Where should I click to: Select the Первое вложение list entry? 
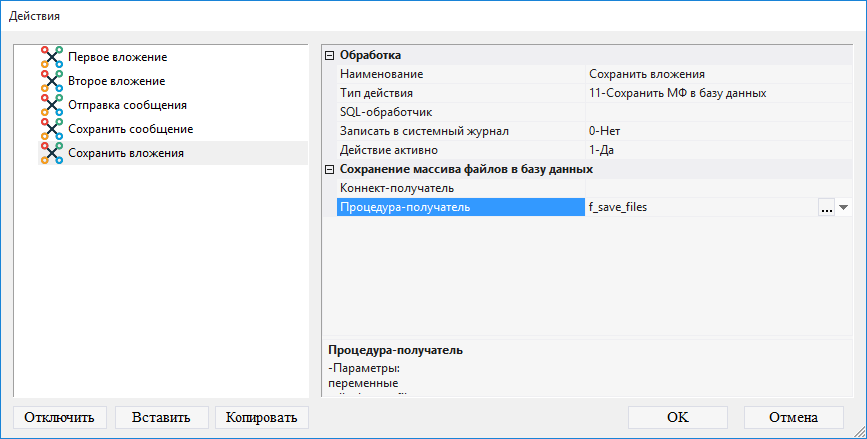coord(117,58)
